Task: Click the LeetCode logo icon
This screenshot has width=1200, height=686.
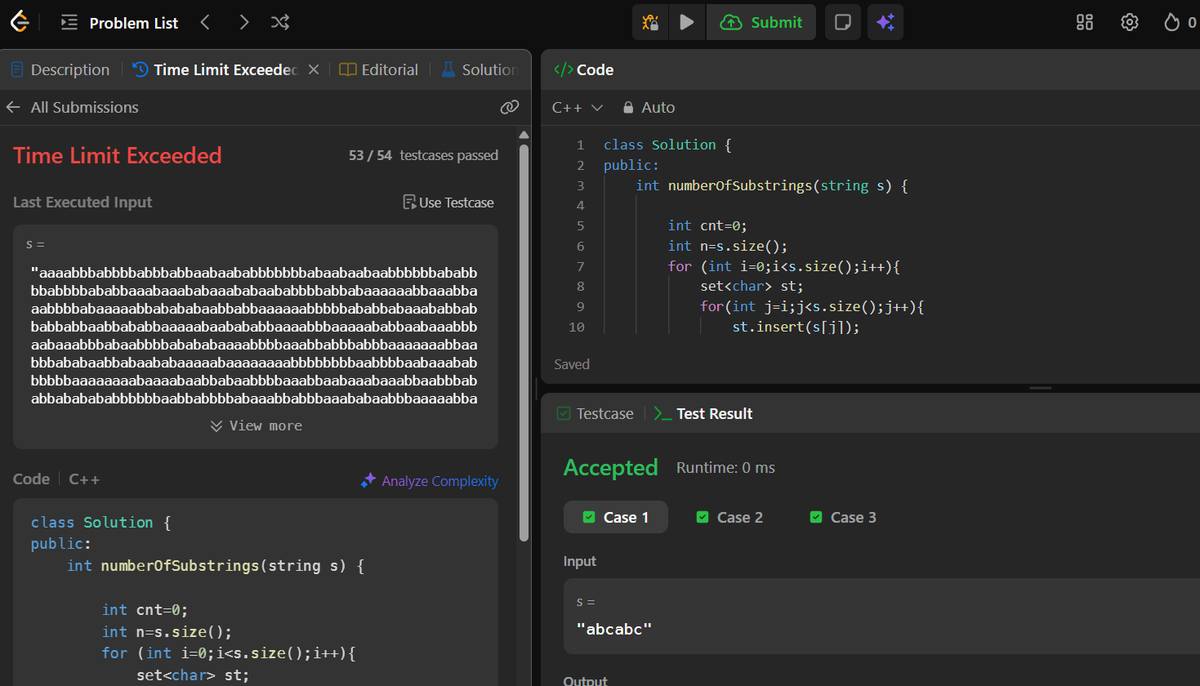Action: pyautogui.click(x=19, y=22)
